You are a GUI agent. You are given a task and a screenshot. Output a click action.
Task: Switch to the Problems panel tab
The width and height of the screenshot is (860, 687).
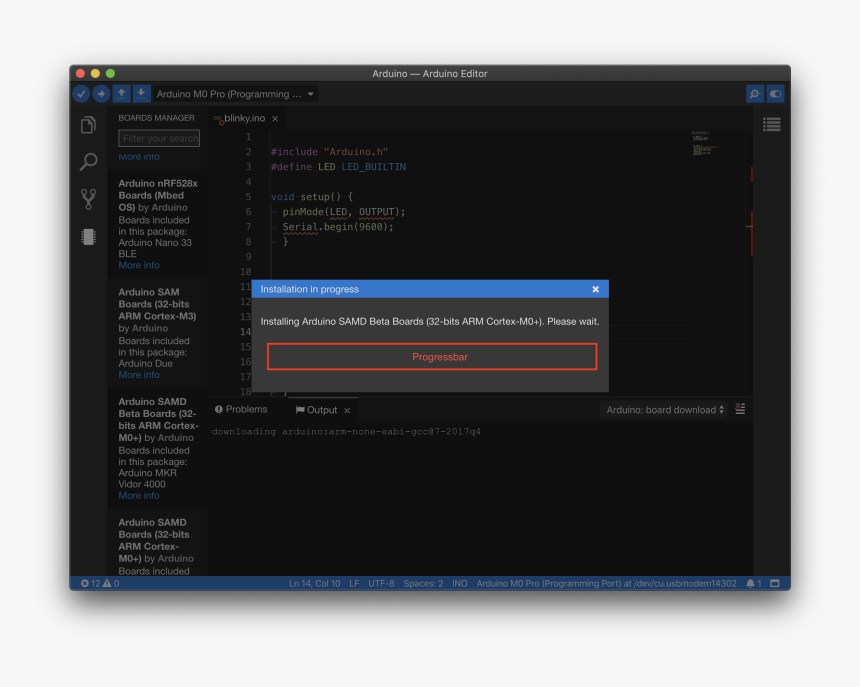(x=241, y=410)
